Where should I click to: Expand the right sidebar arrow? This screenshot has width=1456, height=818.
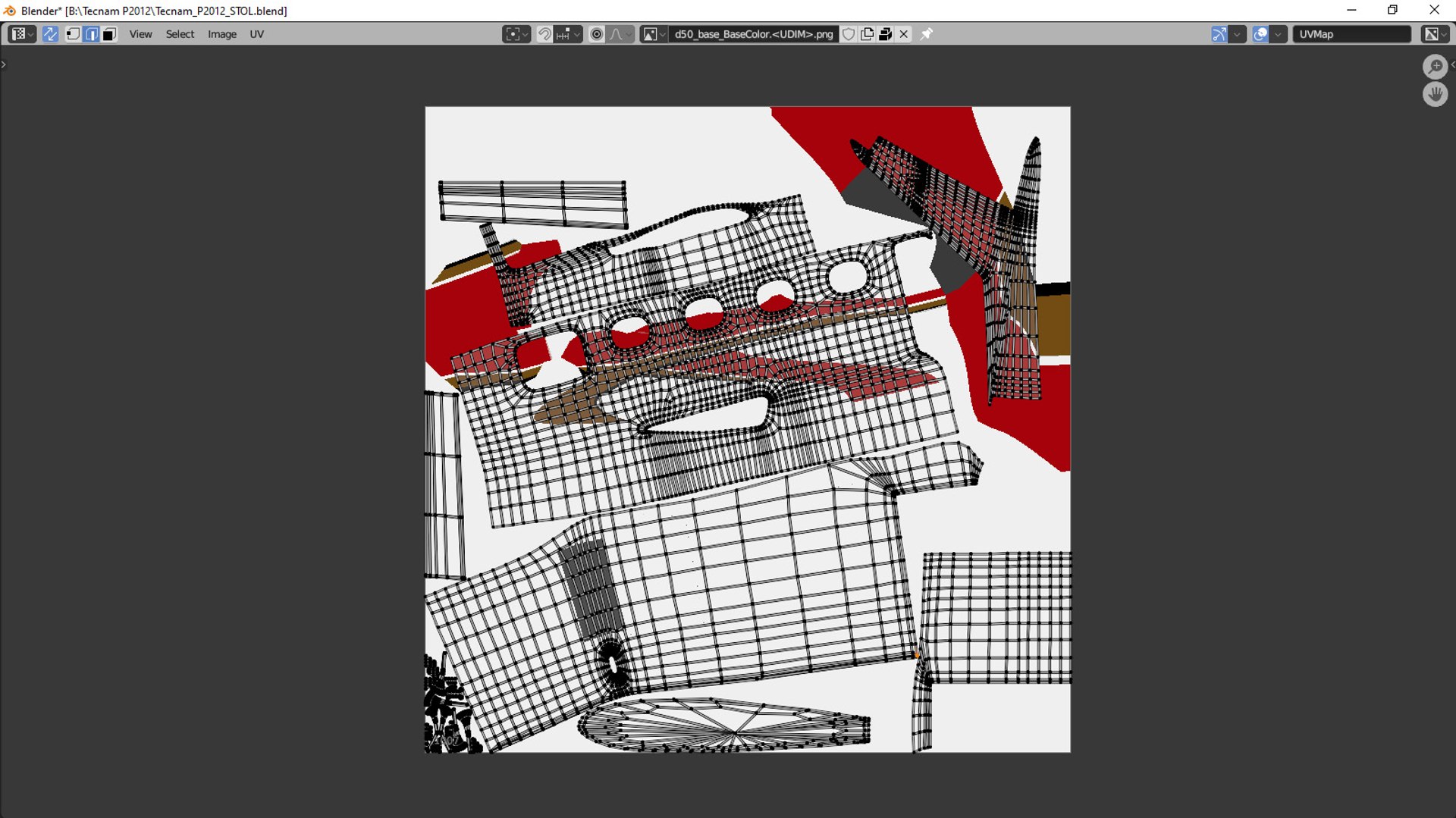[1452, 64]
